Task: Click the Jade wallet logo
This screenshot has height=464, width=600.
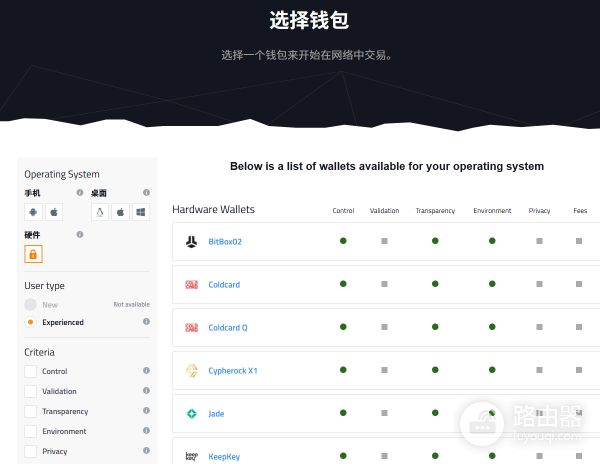Action: tap(191, 413)
